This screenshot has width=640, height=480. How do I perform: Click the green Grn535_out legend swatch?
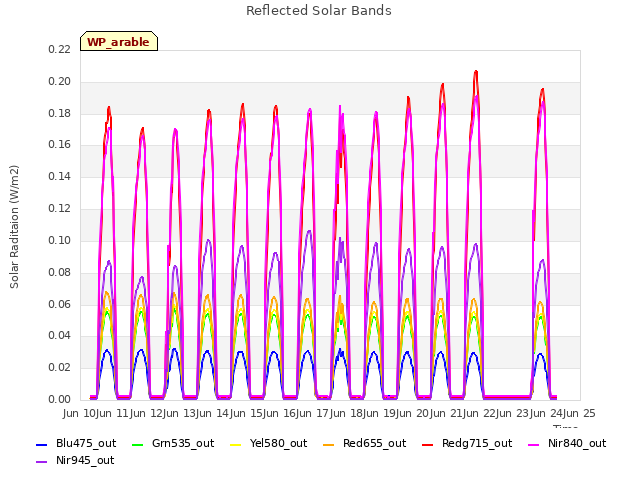[x=138, y=444]
